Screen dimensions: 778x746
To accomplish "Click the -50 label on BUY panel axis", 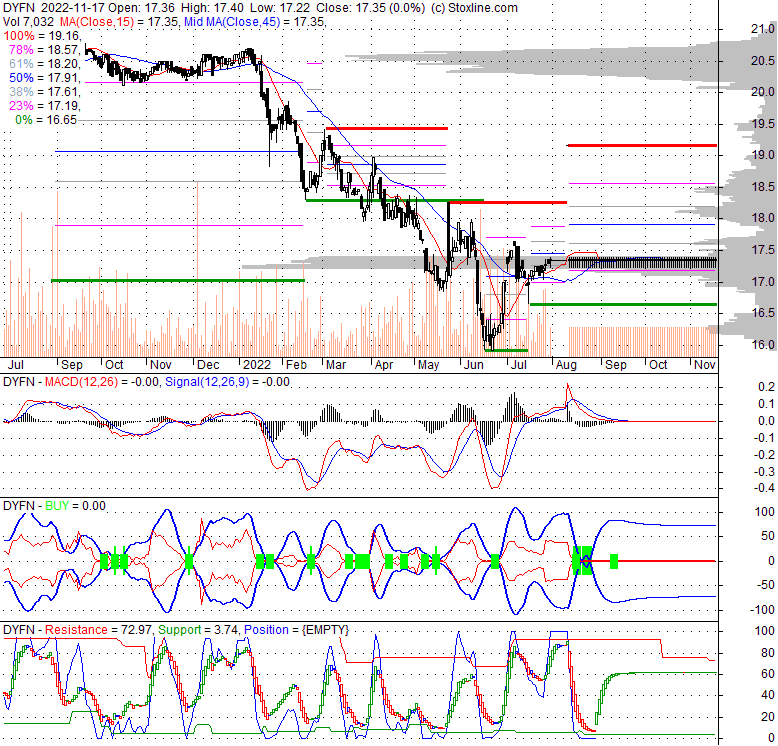I will tap(765, 585).
